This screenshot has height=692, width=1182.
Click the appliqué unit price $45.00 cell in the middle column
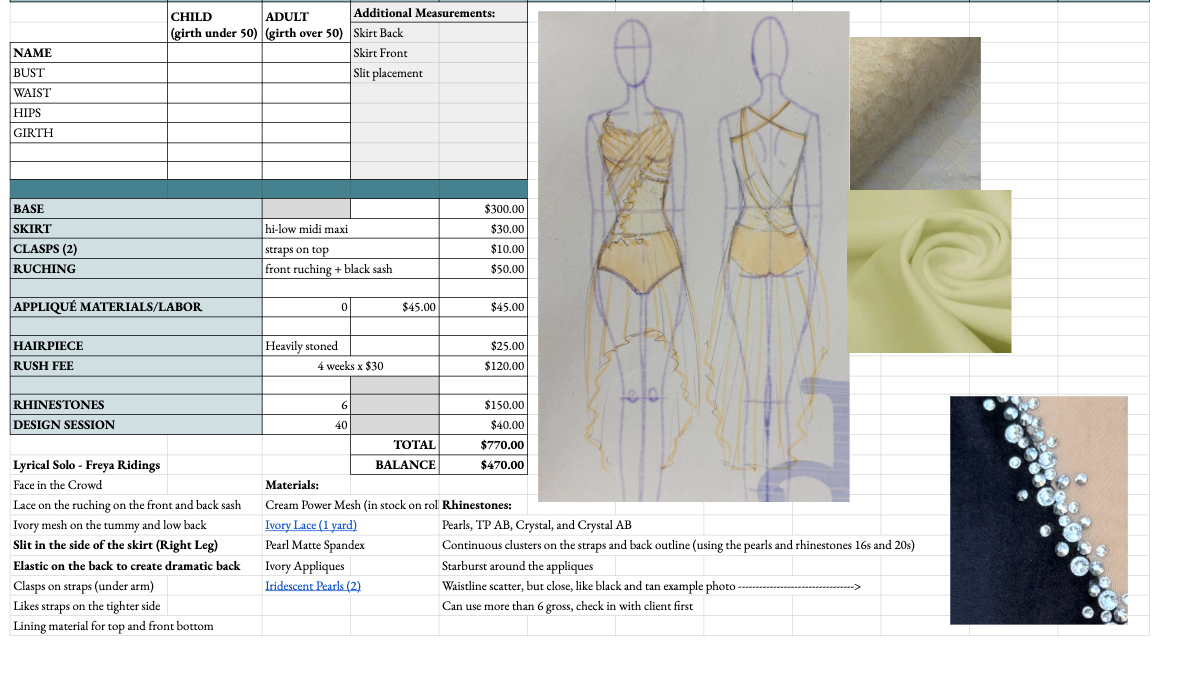[395, 307]
